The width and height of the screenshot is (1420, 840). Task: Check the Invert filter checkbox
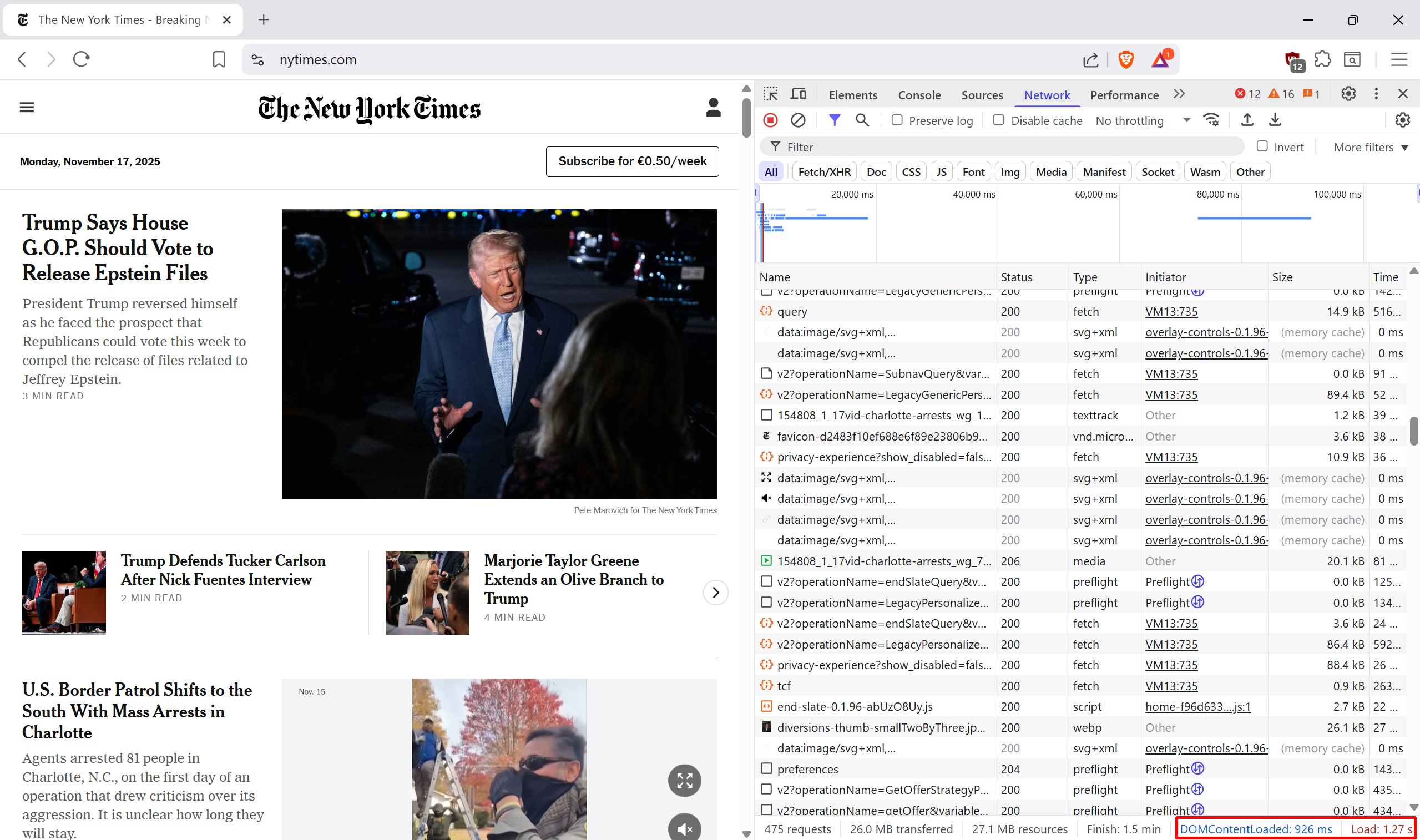(x=1261, y=146)
